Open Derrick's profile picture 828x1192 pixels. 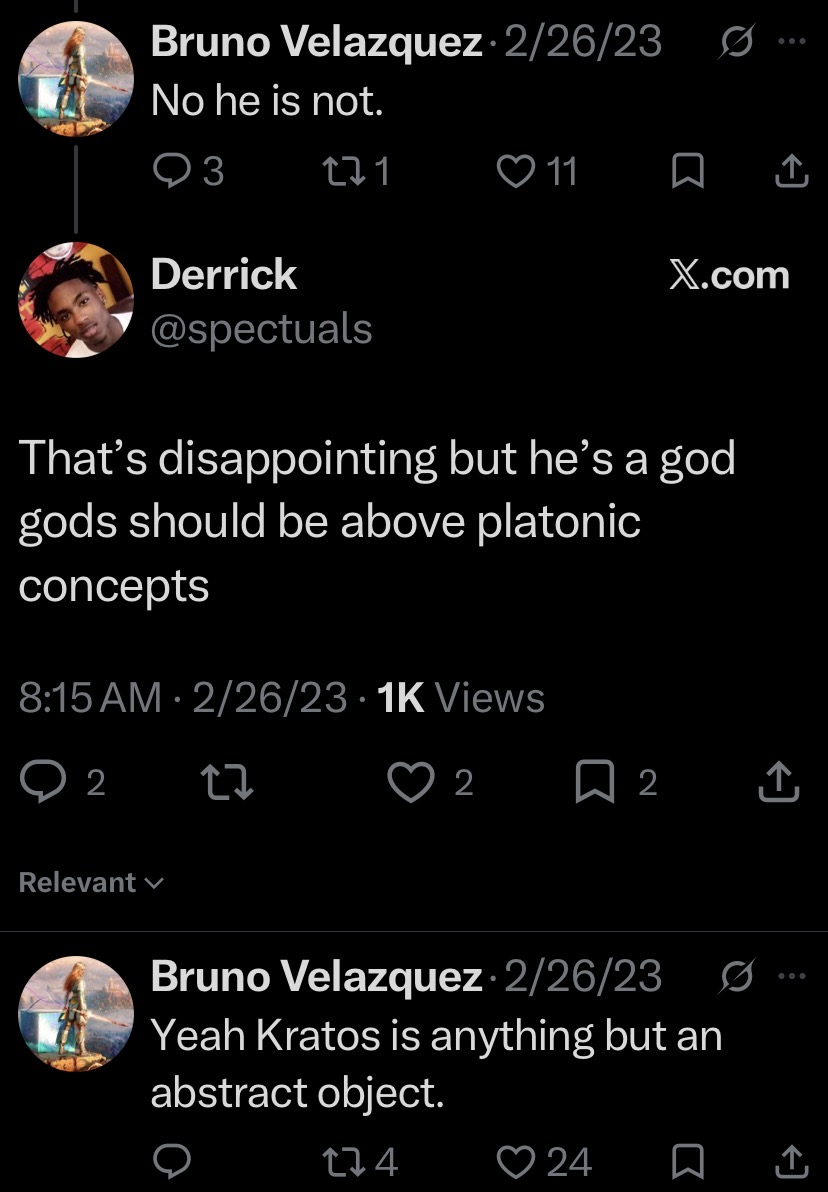tap(75, 300)
